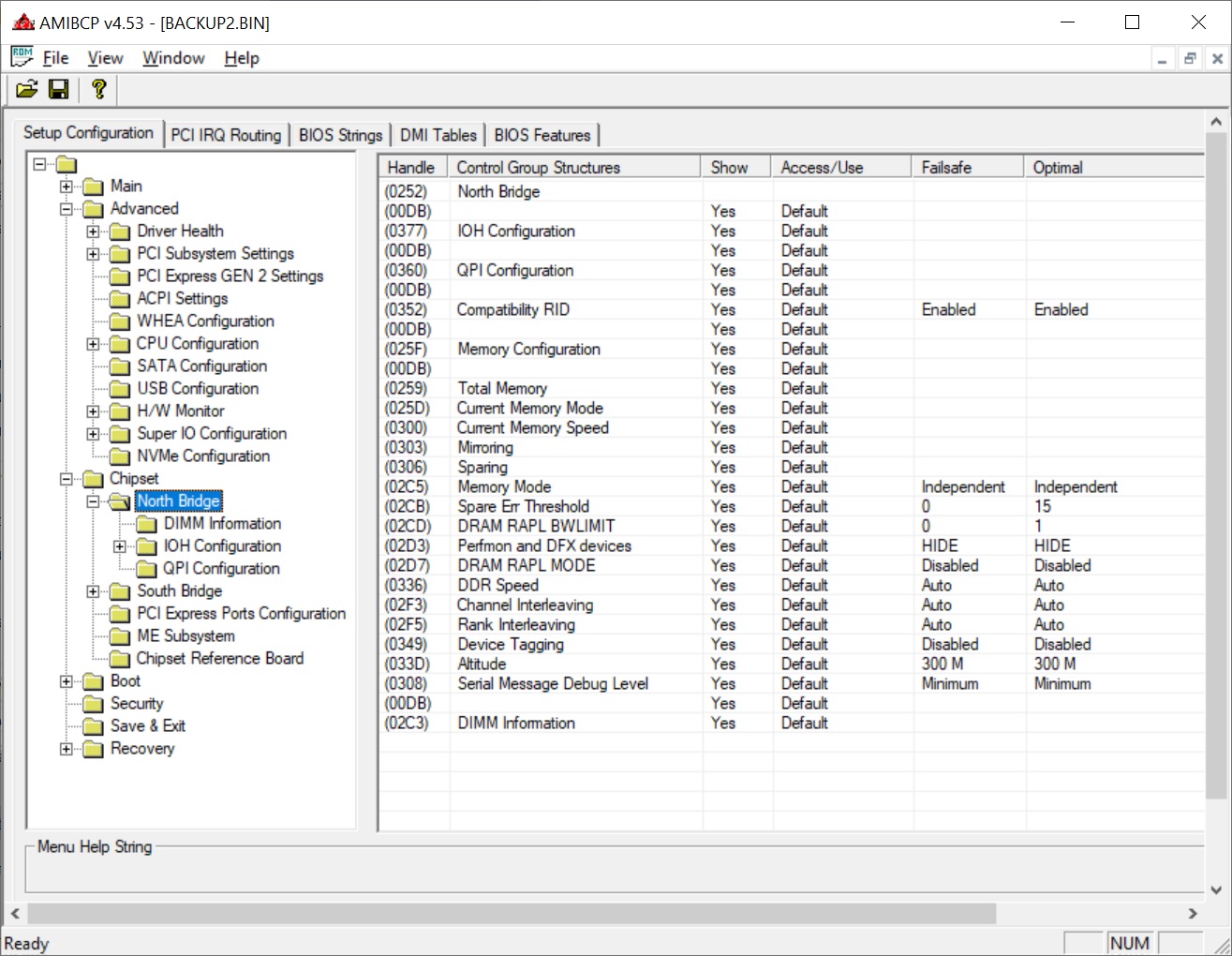Viewport: 1232px width, 956px height.
Task: Click the Serial Message Debug Level row
Action: [792, 684]
